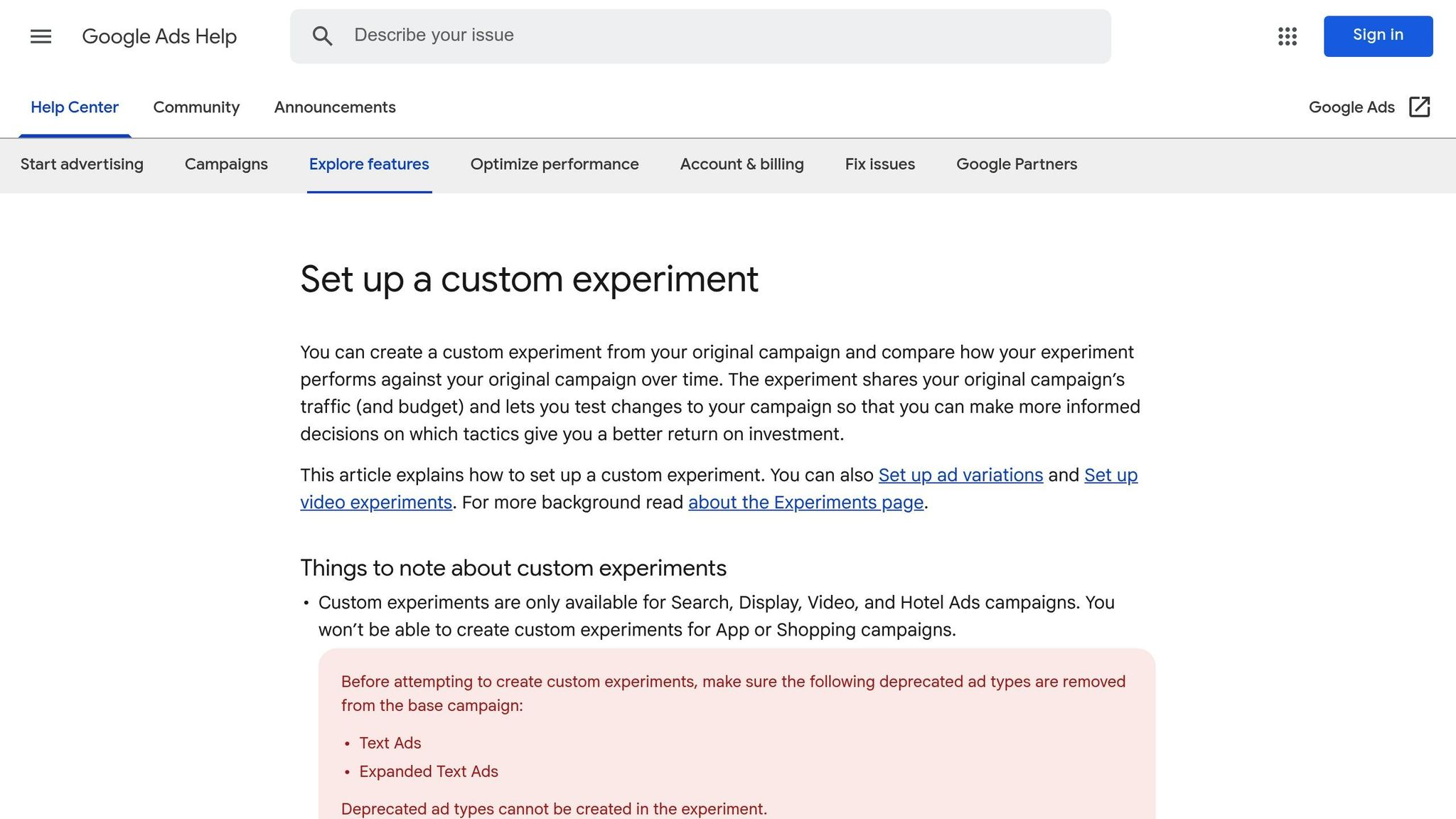Select the Campaigns category
This screenshot has width=1456, height=819.
(226, 164)
